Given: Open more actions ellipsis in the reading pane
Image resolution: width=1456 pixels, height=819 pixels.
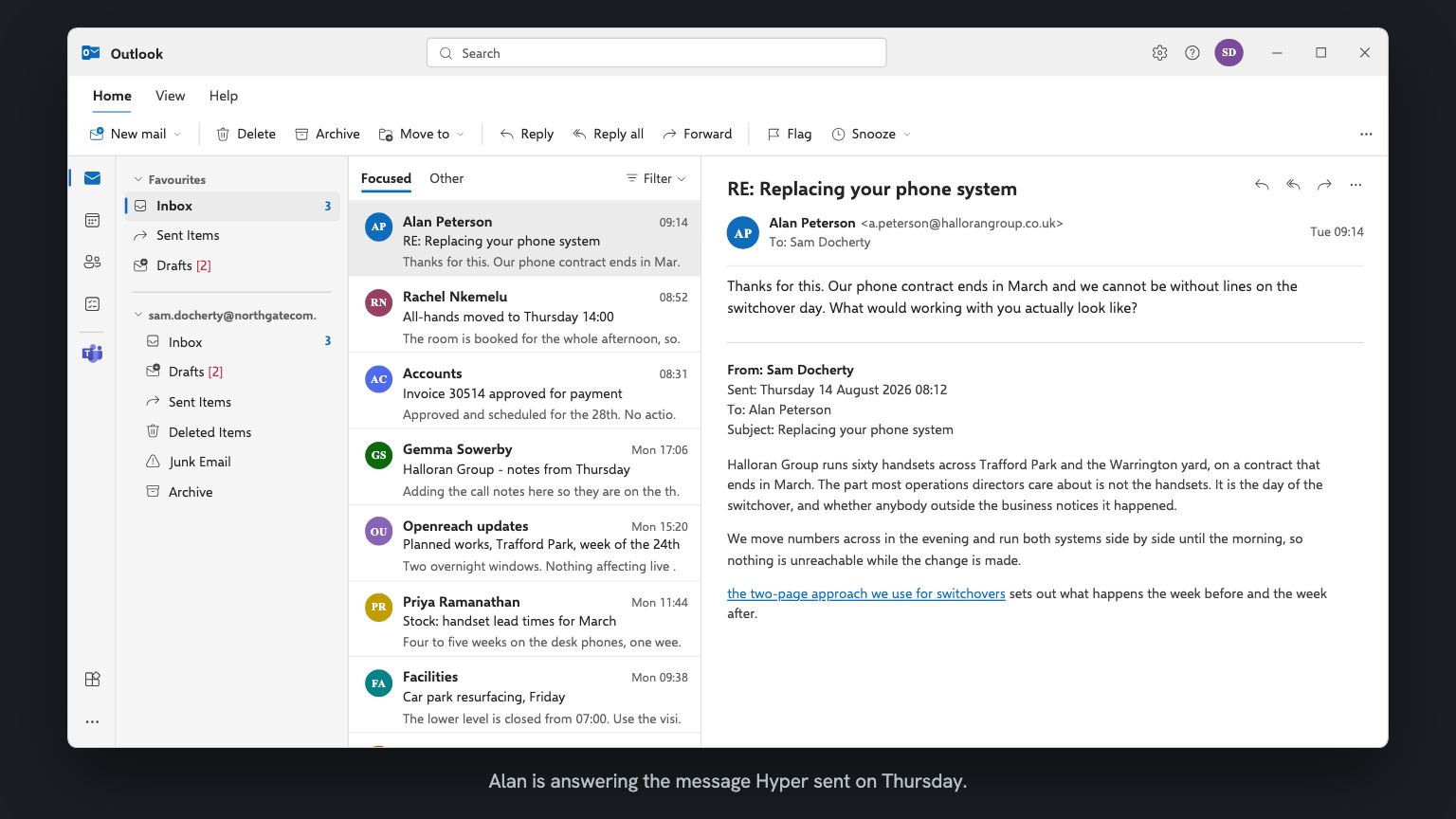Looking at the screenshot, I should (1356, 185).
